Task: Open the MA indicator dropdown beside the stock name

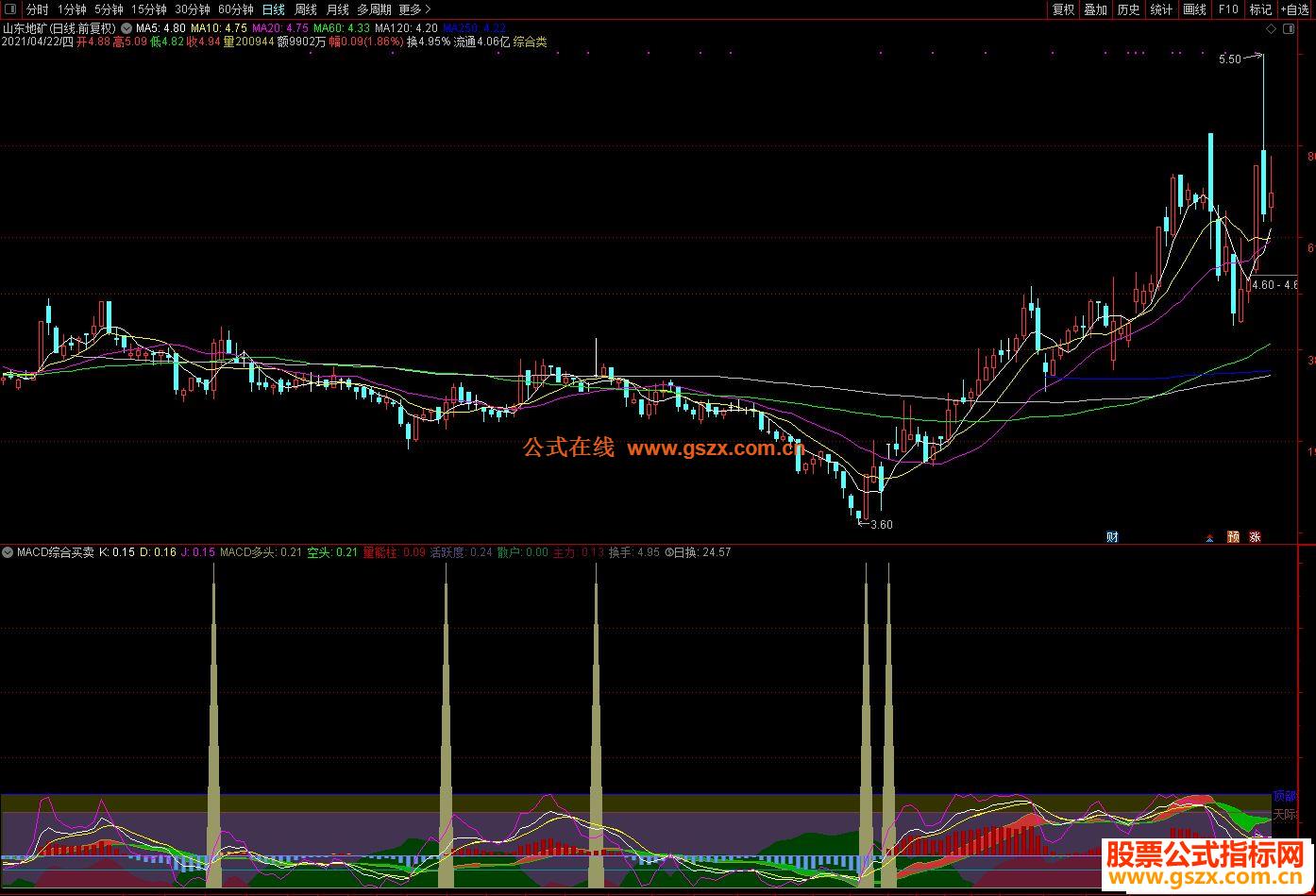Action: (x=127, y=28)
